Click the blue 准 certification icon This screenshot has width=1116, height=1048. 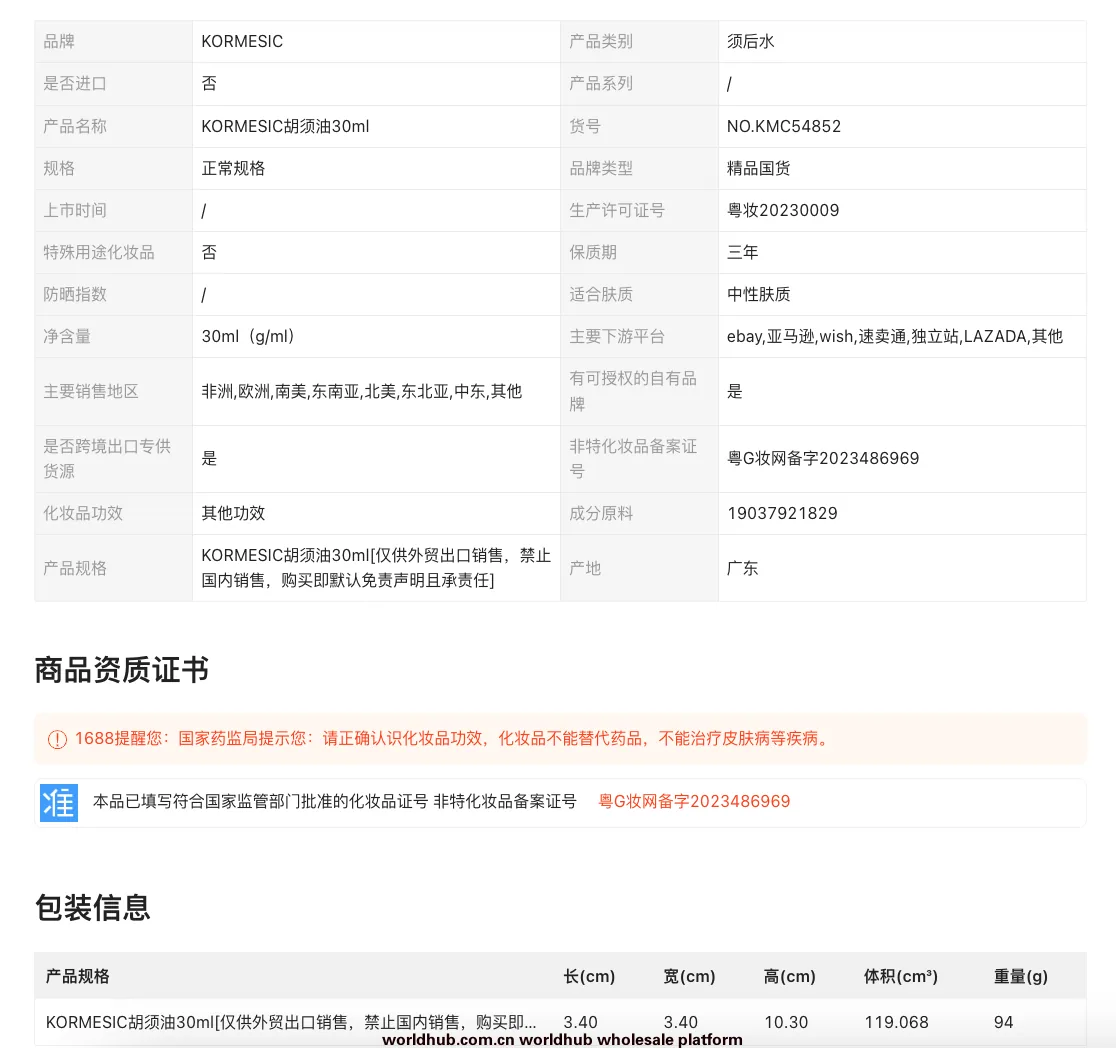(x=59, y=802)
